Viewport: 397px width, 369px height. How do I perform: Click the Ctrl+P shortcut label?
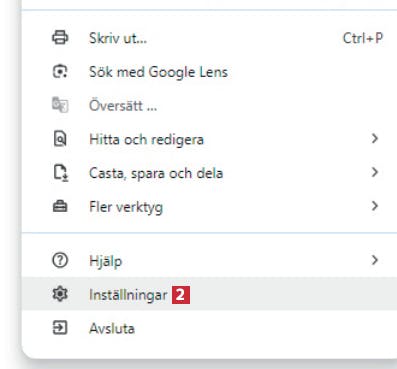coord(363,38)
